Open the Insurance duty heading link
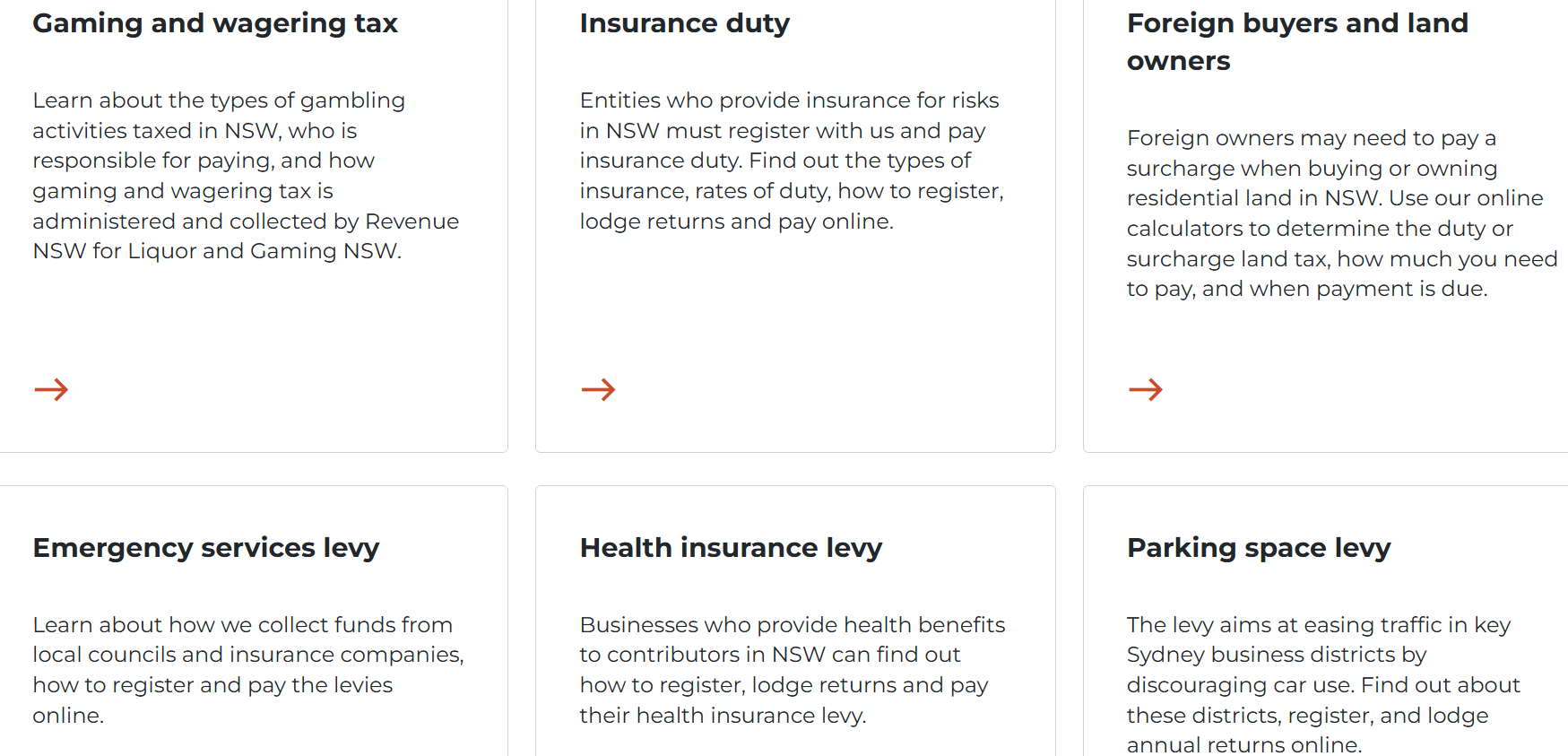This screenshot has height=756, width=1568. point(684,23)
